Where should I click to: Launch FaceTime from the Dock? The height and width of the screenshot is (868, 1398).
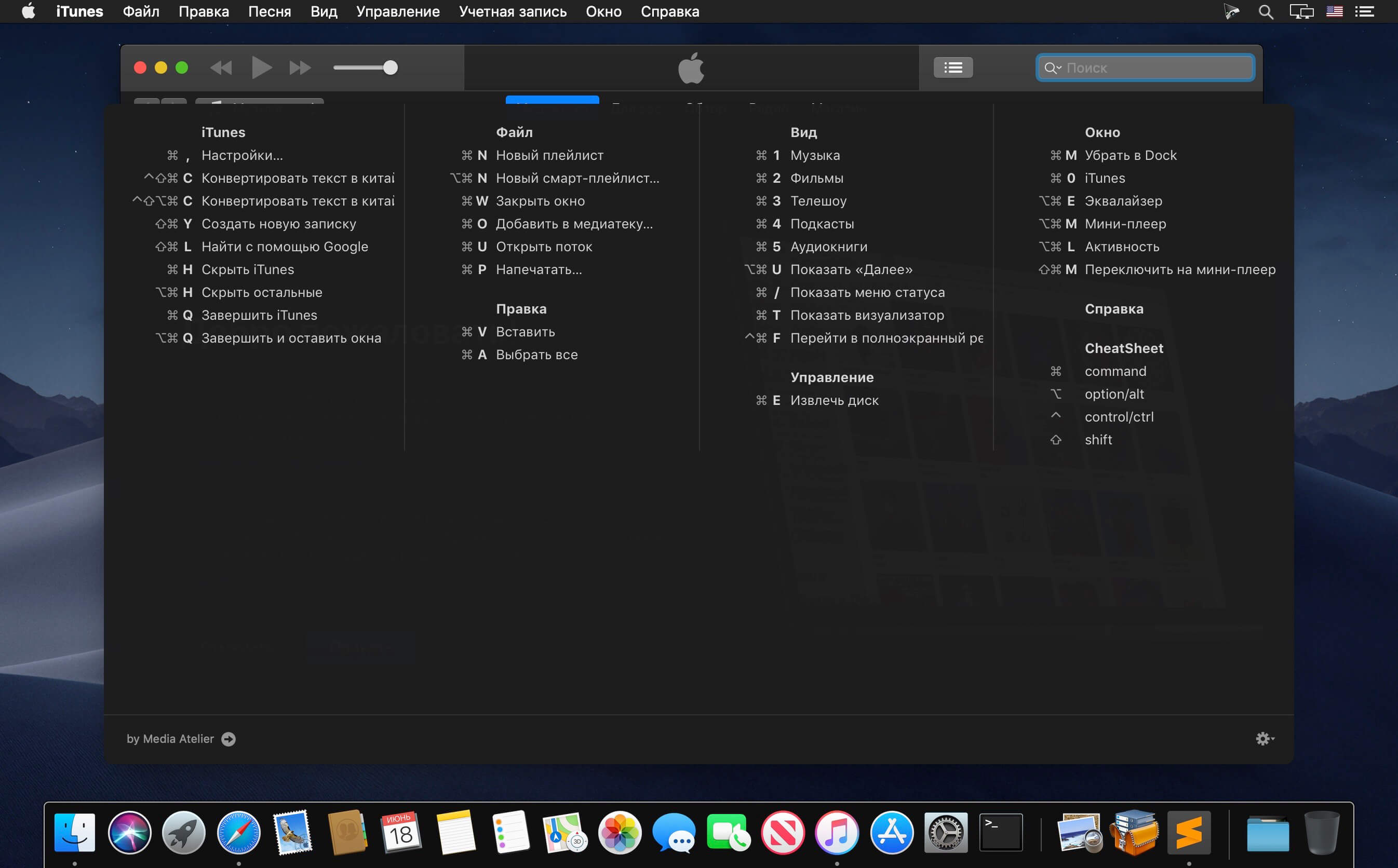pyautogui.click(x=728, y=832)
